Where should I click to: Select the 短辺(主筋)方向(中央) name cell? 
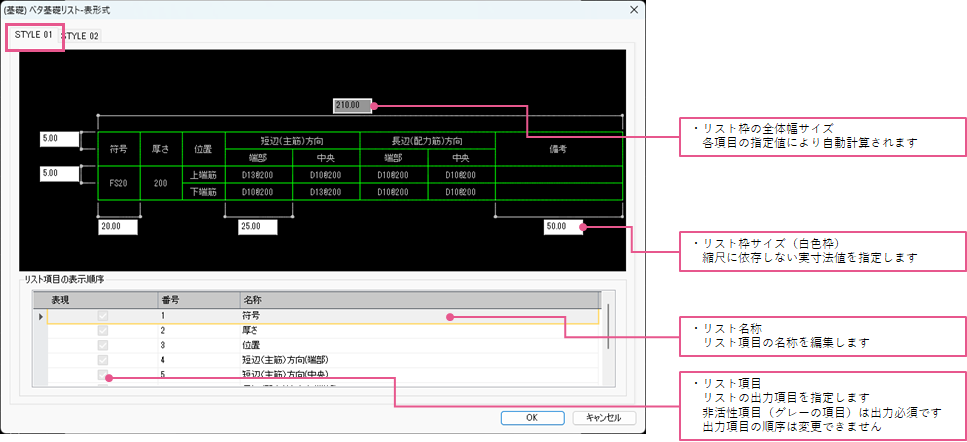[x=419, y=374]
